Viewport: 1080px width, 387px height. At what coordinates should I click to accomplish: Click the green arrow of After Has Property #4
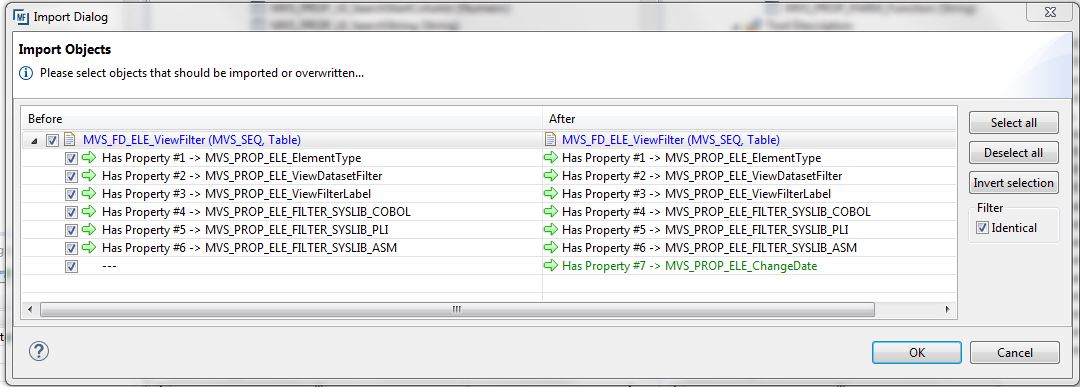551,211
